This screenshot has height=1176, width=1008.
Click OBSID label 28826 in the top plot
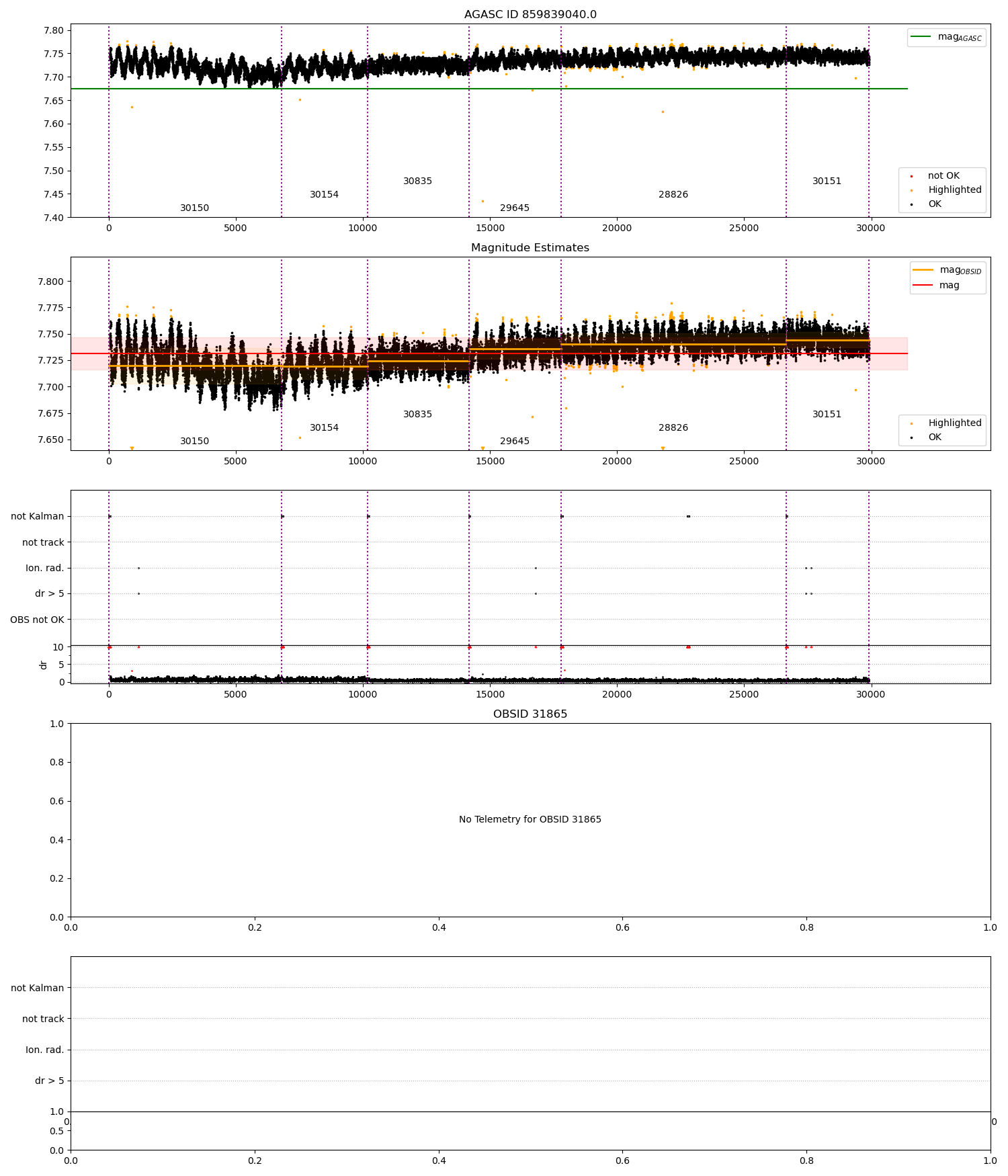(x=673, y=195)
